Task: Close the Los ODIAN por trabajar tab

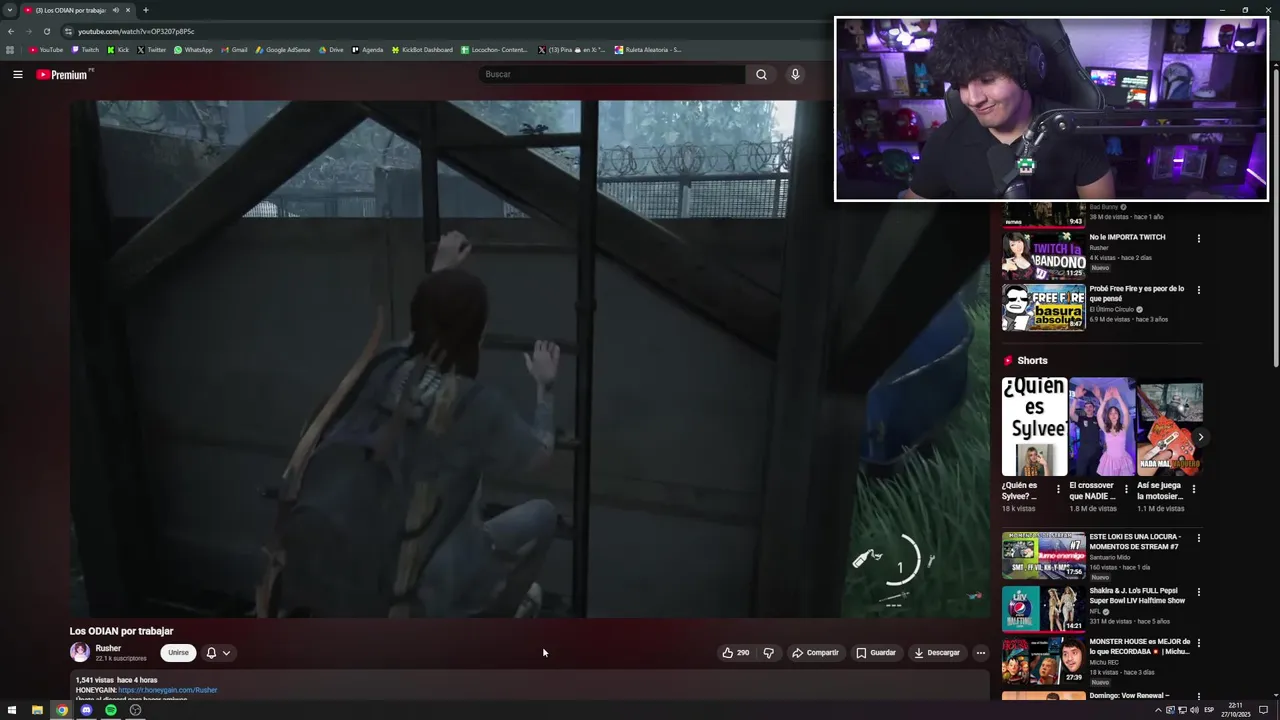Action: click(127, 10)
